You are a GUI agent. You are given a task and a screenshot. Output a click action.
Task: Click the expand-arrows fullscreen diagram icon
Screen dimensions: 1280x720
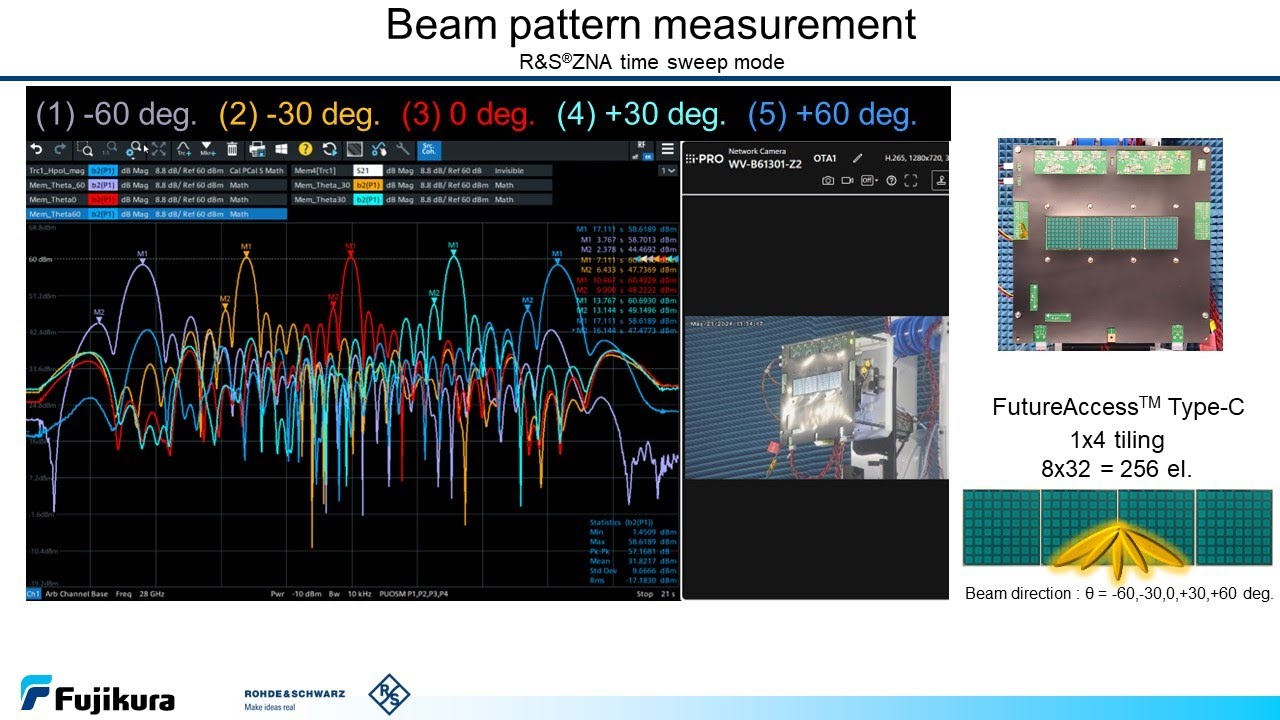(x=159, y=149)
